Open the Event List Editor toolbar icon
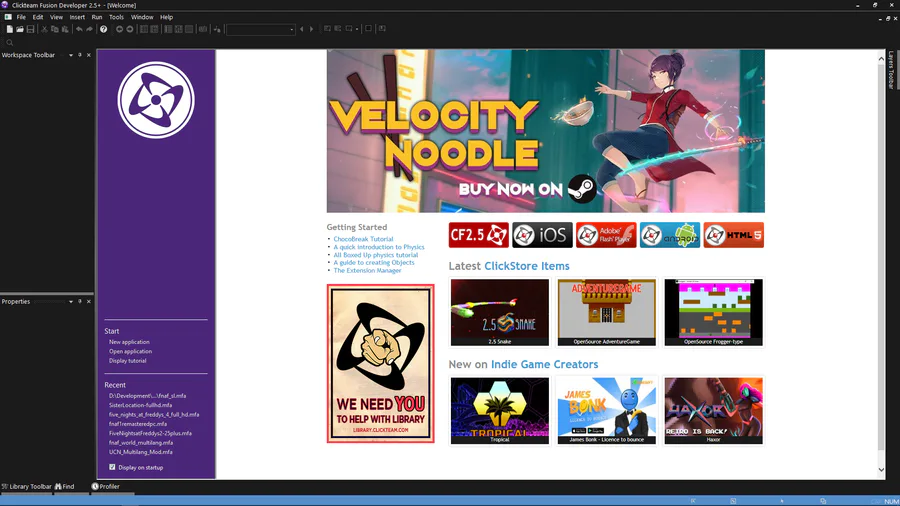This screenshot has height=506, width=900. (179, 29)
